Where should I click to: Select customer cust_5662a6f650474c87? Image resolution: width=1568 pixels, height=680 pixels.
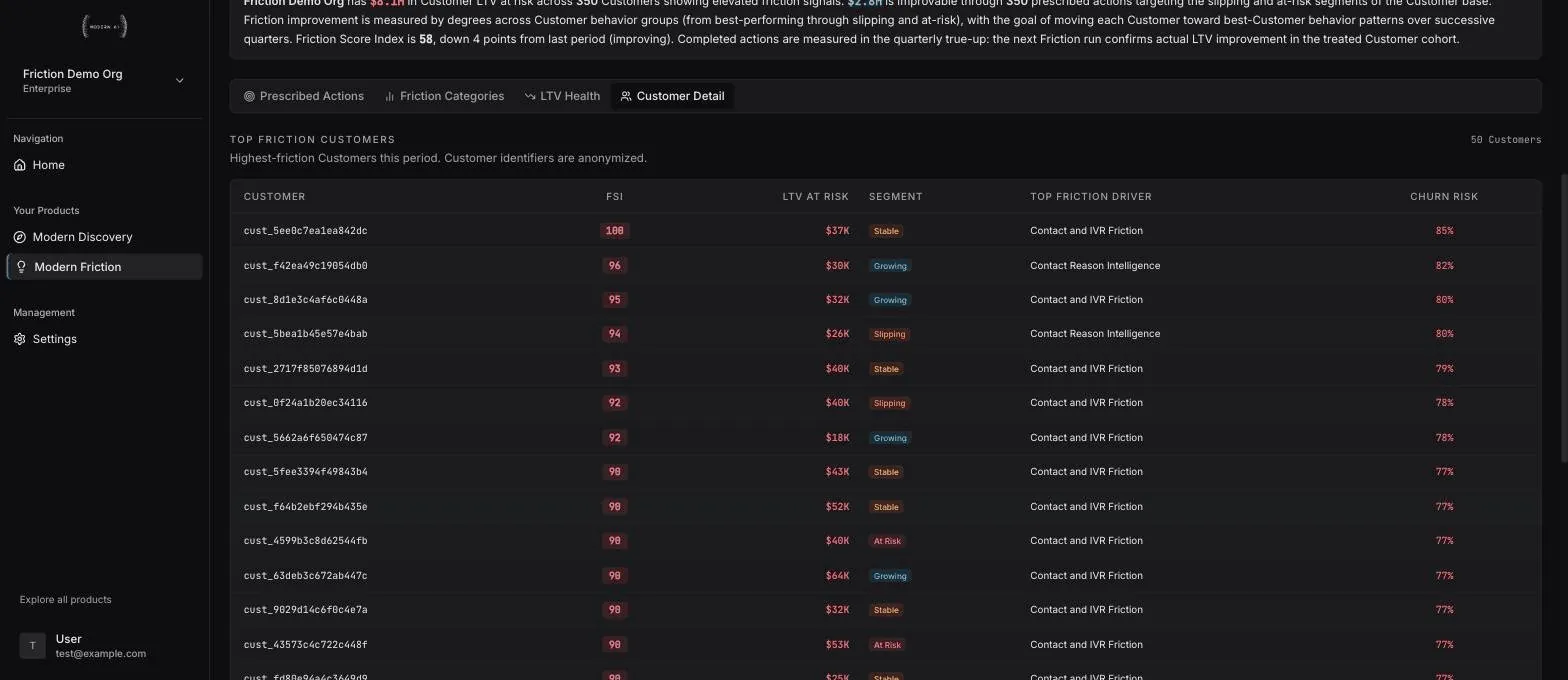coord(305,438)
